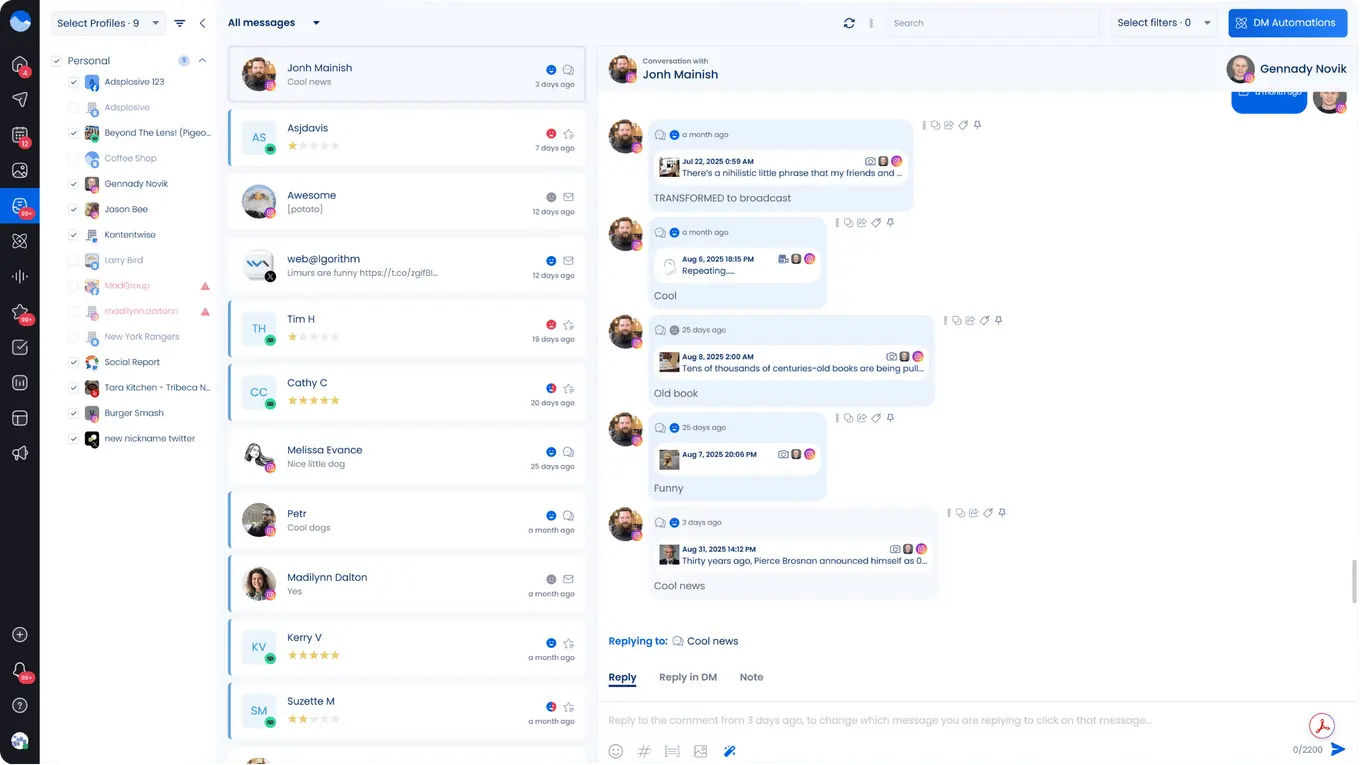Screen dimensions: 1360x765
Task: Open the emoji picker in reply box
Action: click(616, 751)
